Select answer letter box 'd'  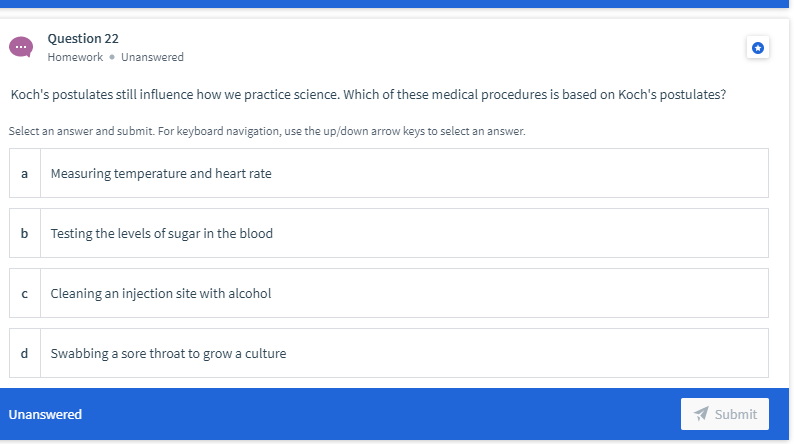(x=24, y=353)
